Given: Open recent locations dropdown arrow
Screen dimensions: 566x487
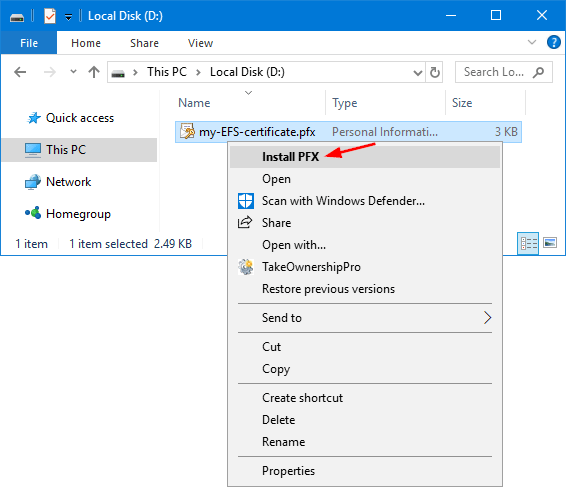Looking at the screenshot, I should [x=73, y=72].
